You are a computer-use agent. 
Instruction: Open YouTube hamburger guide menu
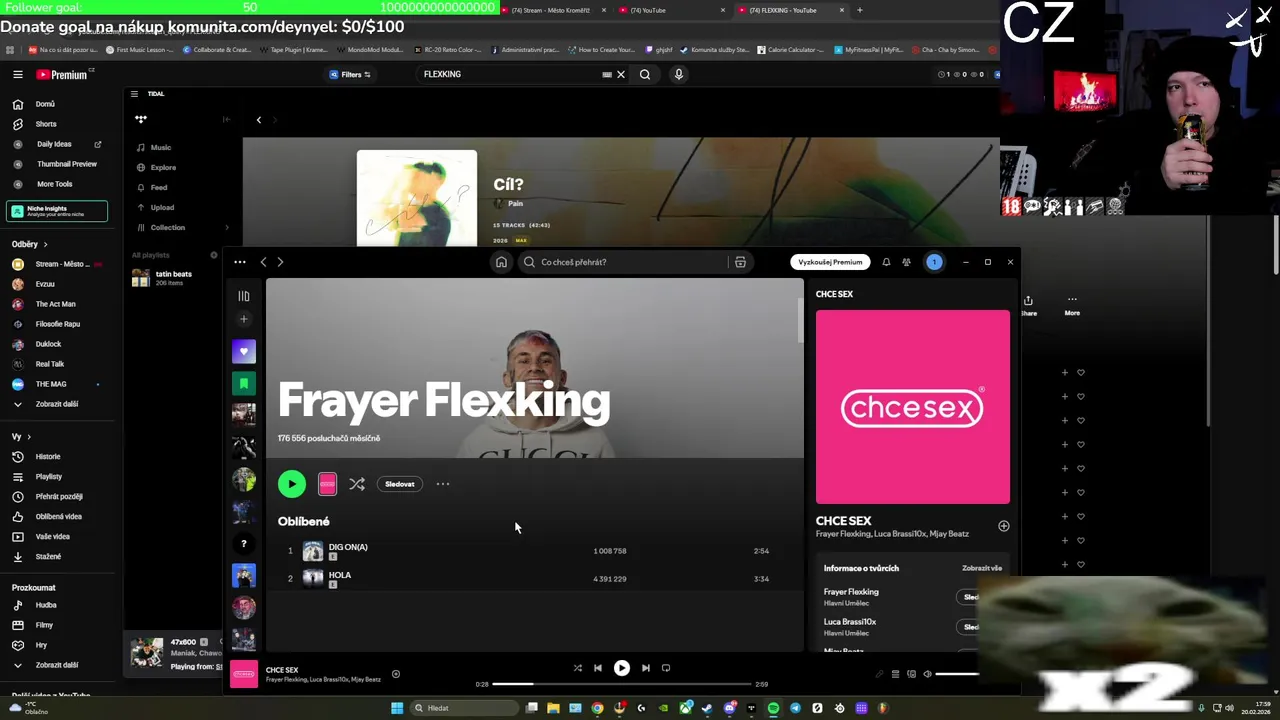click(17, 74)
